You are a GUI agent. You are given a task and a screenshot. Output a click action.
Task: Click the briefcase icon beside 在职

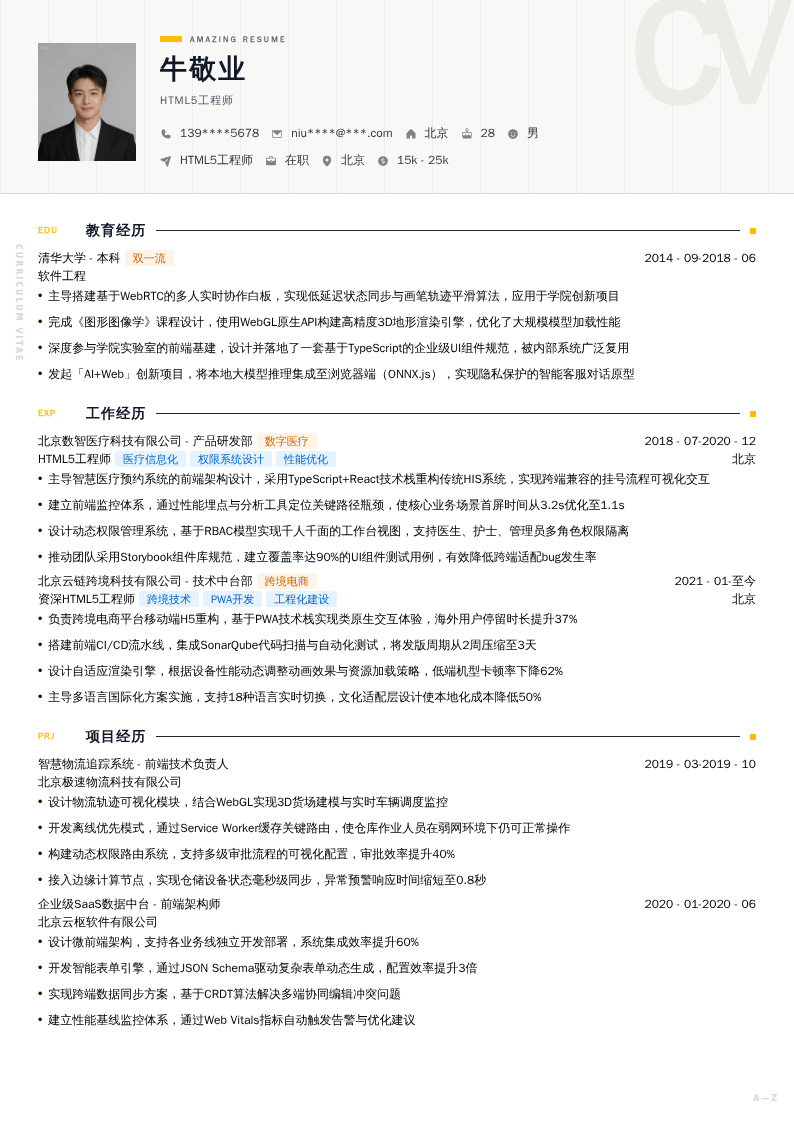271,160
